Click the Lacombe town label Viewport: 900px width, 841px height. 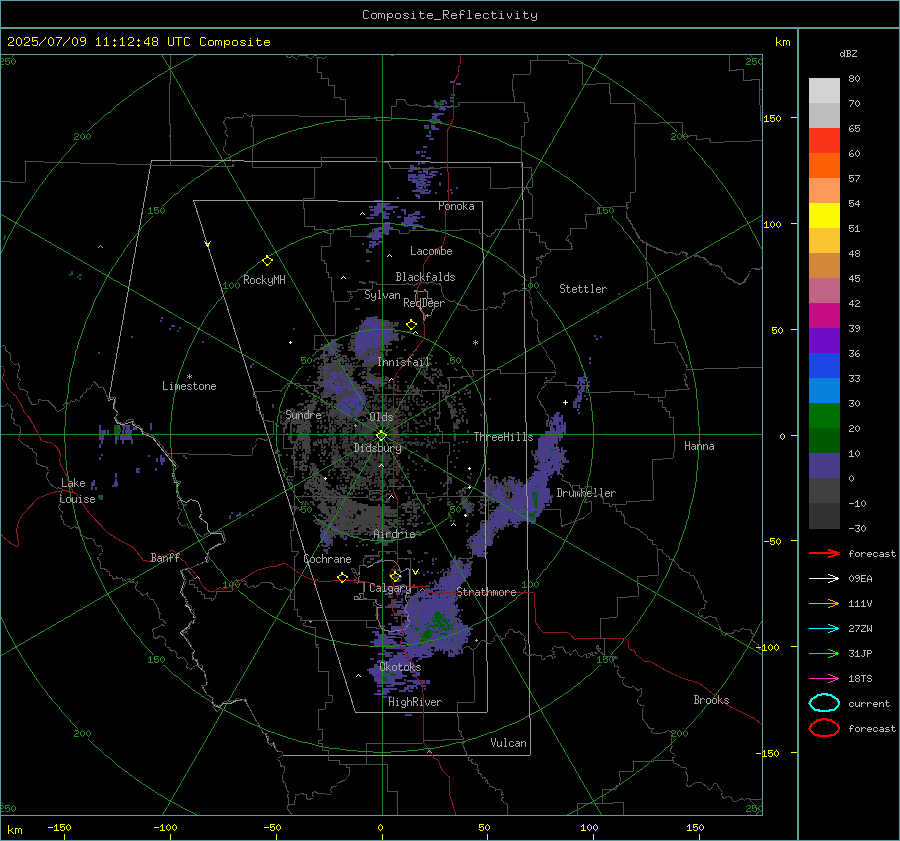point(431,251)
